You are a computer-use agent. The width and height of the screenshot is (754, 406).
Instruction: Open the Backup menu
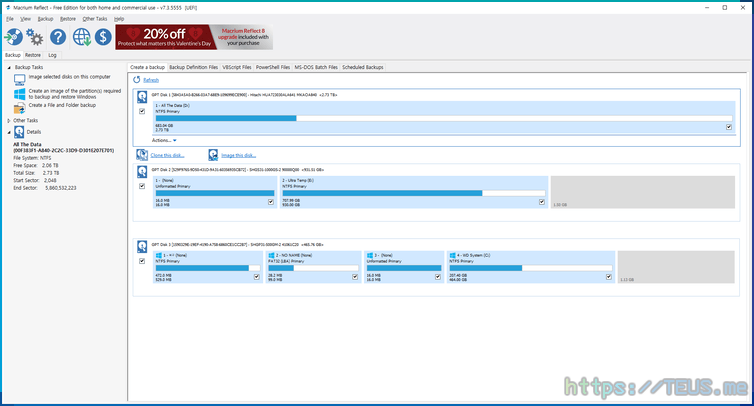coord(45,19)
